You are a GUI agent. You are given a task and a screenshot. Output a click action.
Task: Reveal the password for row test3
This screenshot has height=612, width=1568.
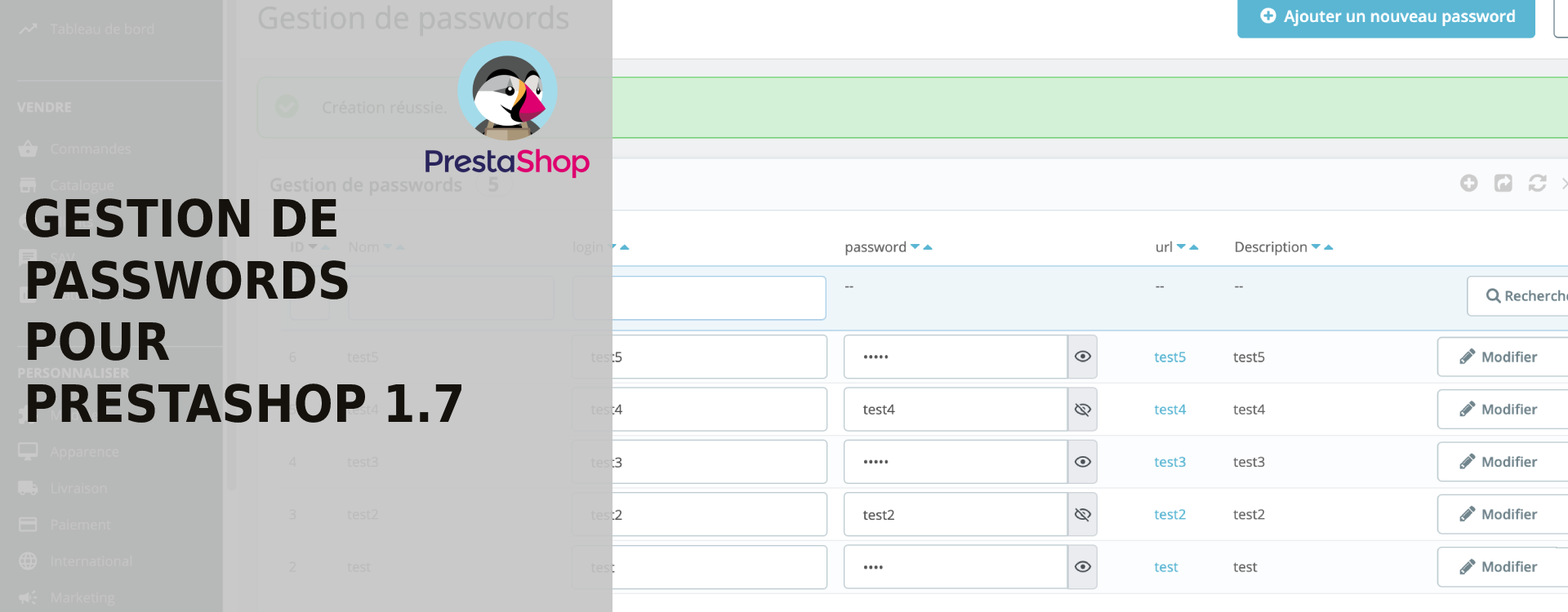tap(1083, 462)
